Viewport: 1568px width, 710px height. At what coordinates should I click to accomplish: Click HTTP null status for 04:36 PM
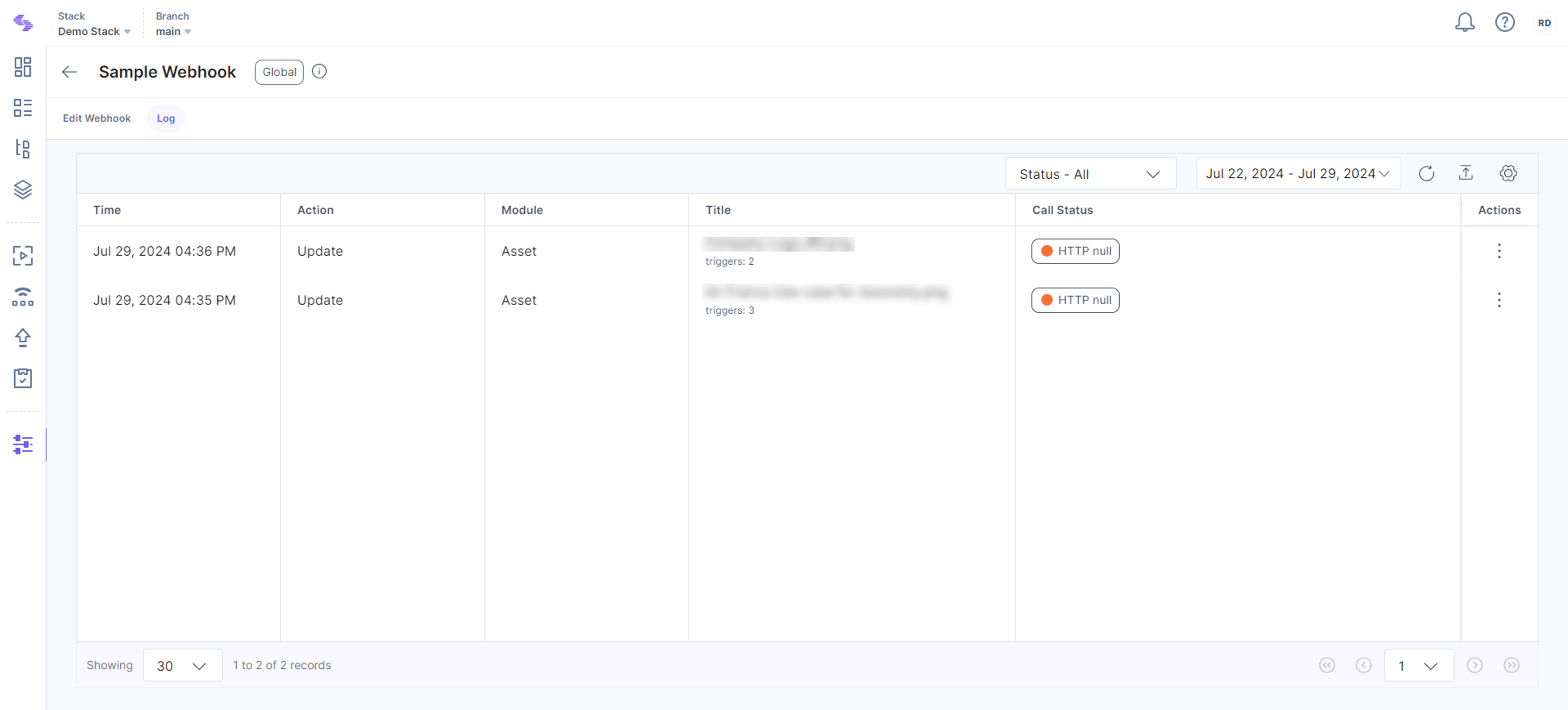point(1075,251)
